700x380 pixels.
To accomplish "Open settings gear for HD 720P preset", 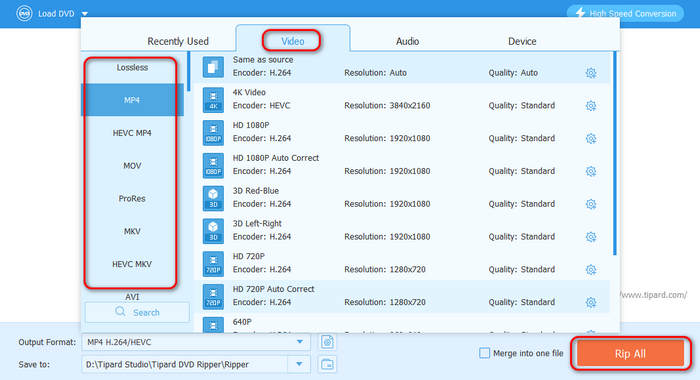I will 591,270.
